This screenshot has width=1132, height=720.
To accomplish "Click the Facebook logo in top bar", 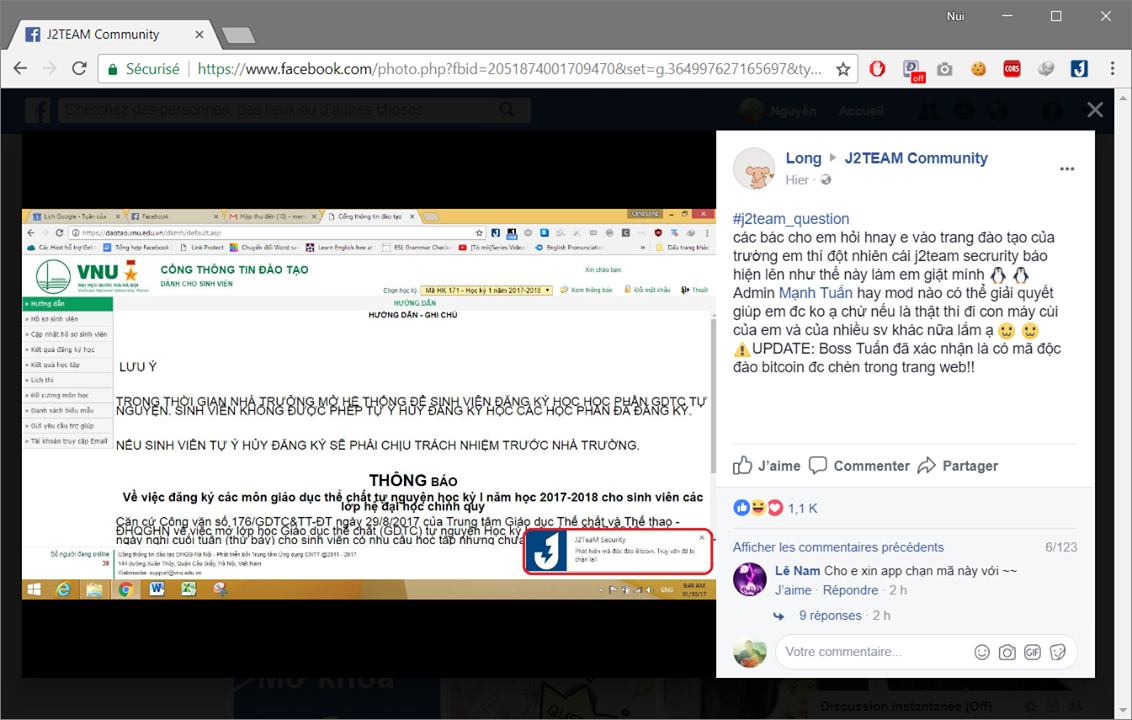I will [x=38, y=110].
